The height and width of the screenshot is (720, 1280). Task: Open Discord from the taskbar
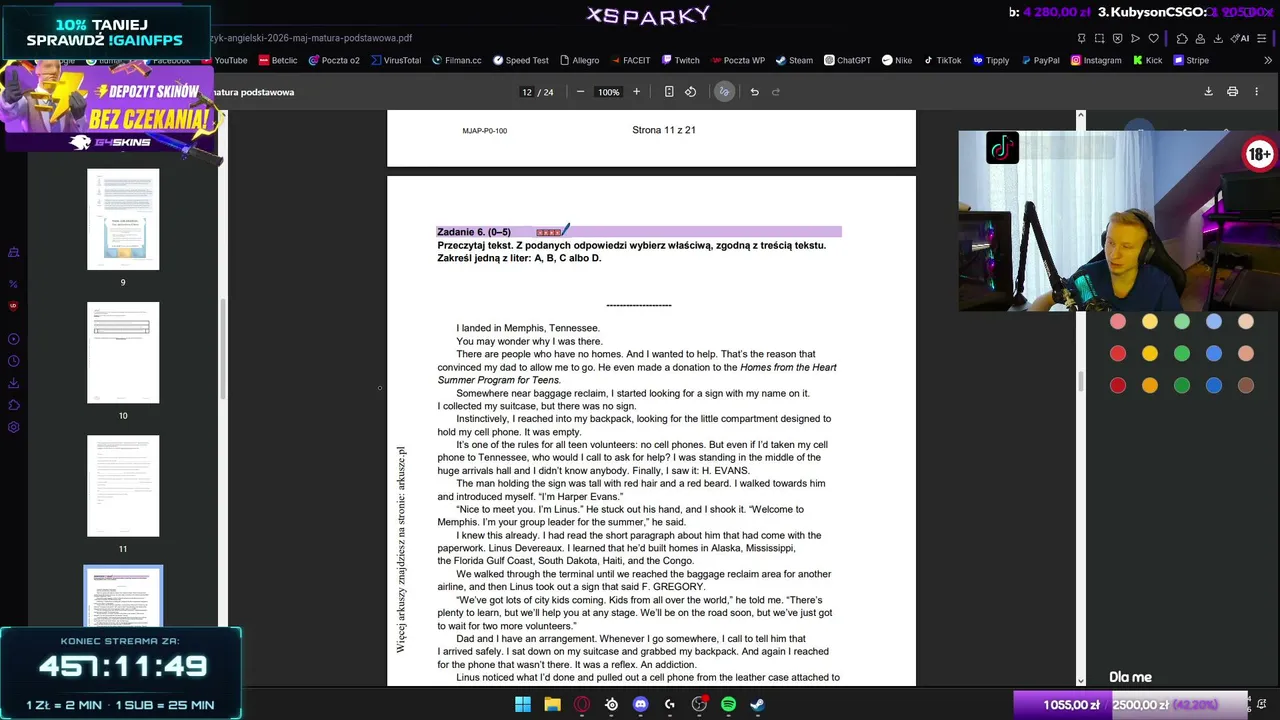click(641, 704)
